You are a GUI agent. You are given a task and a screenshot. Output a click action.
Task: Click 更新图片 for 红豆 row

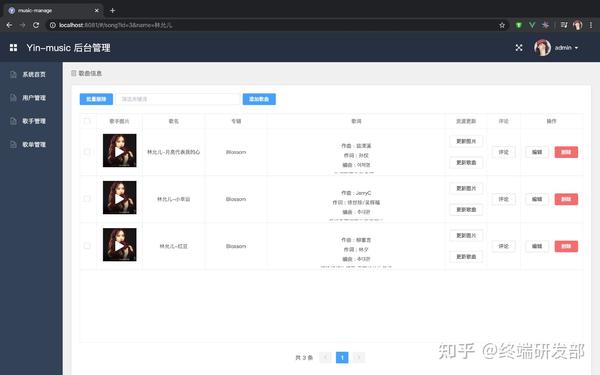(466, 235)
